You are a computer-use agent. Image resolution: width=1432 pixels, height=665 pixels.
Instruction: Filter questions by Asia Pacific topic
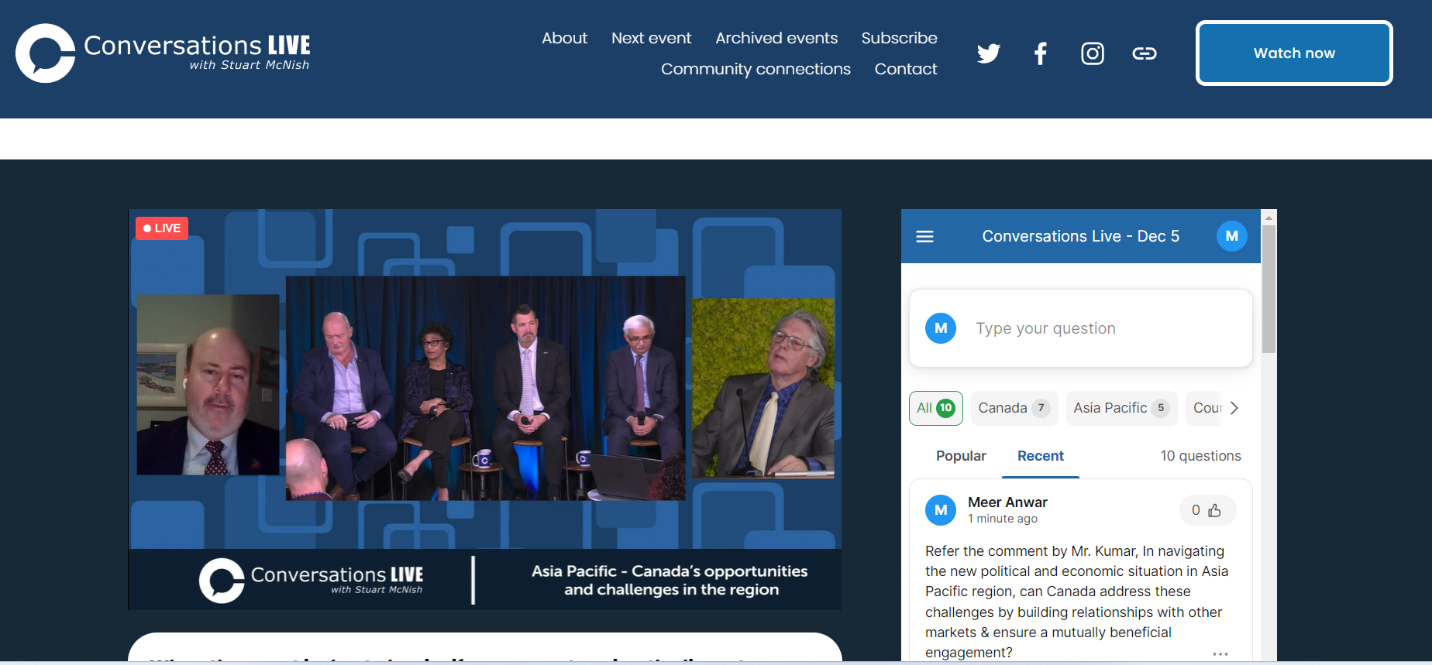1120,408
